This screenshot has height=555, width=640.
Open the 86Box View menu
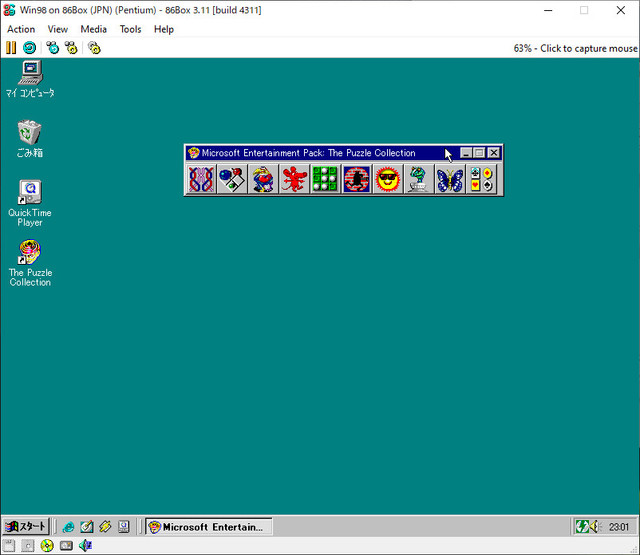pos(58,29)
